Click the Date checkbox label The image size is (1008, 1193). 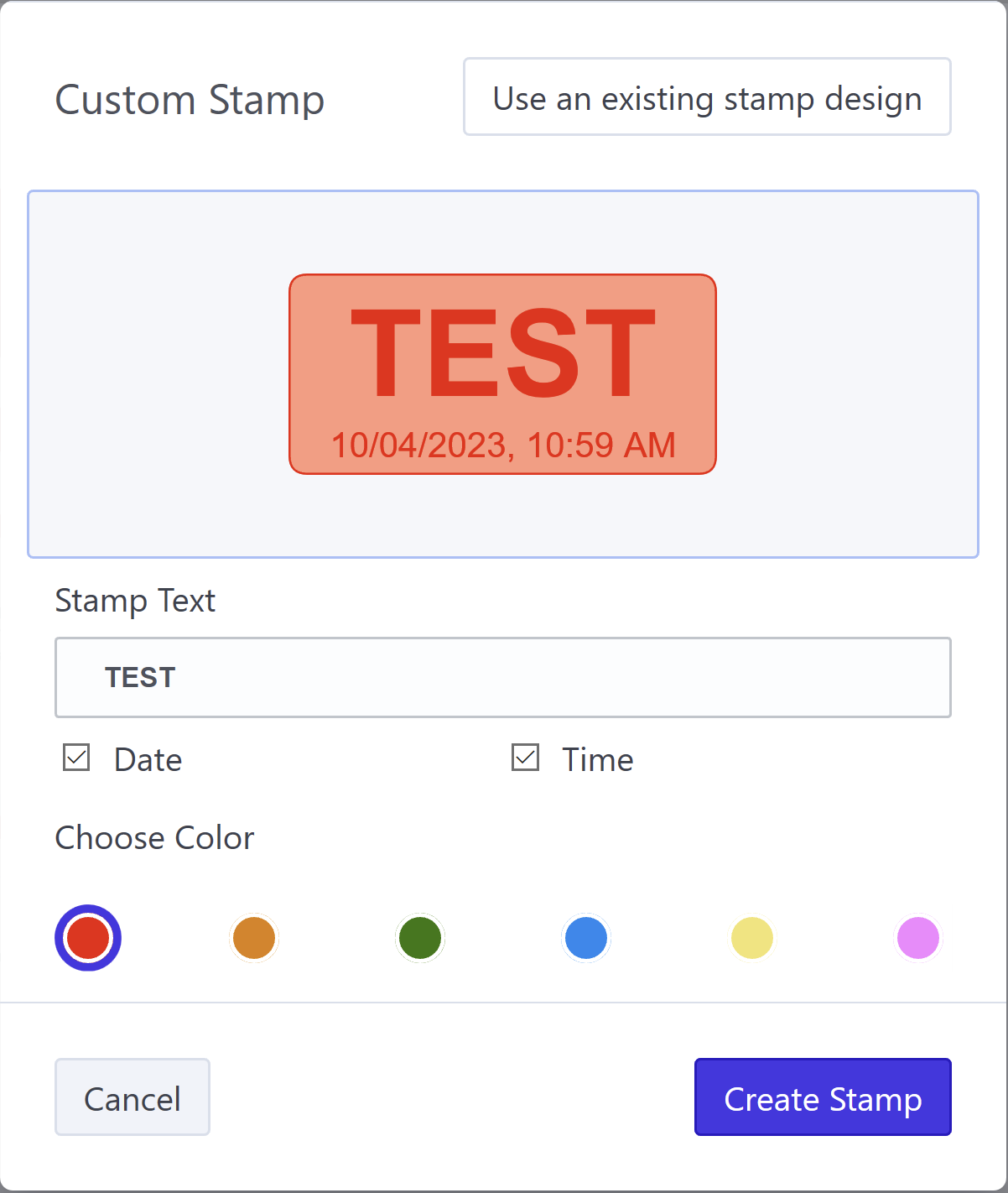(x=148, y=760)
